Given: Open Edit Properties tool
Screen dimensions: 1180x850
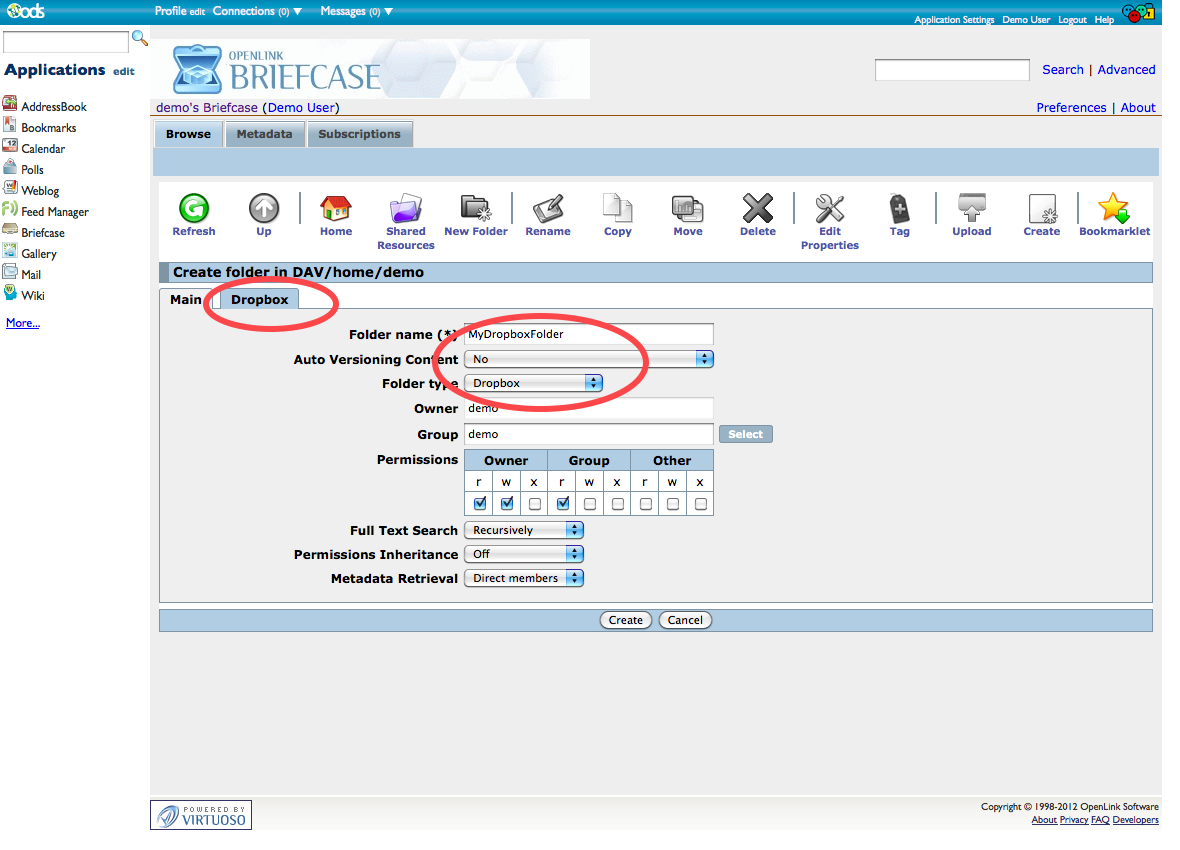Looking at the screenshot, I should point(829,209).
